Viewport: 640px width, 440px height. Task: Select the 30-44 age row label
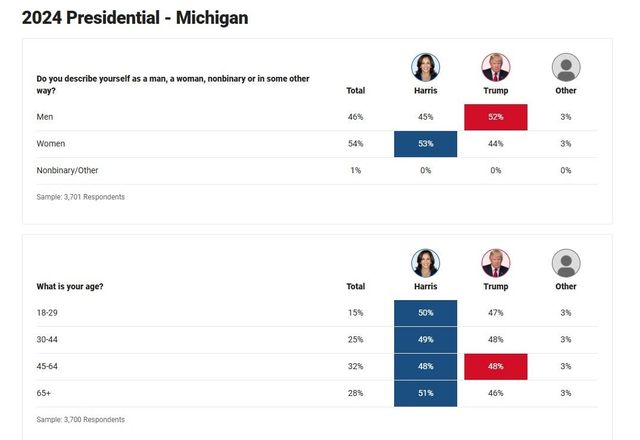[x=48, y=340]
